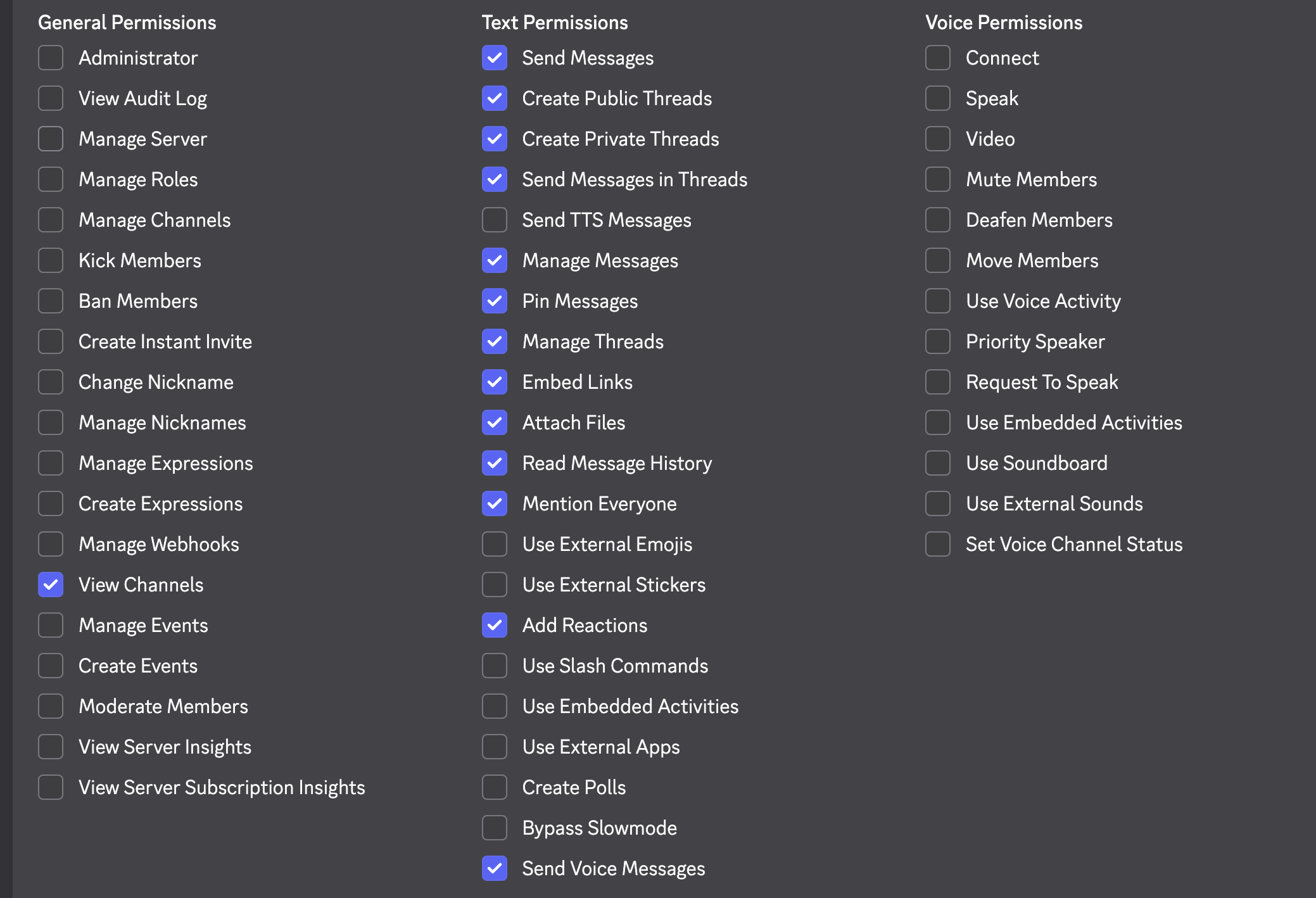
Task: Enable Set Voice Channel Status
Action: (x=938, y=544)
